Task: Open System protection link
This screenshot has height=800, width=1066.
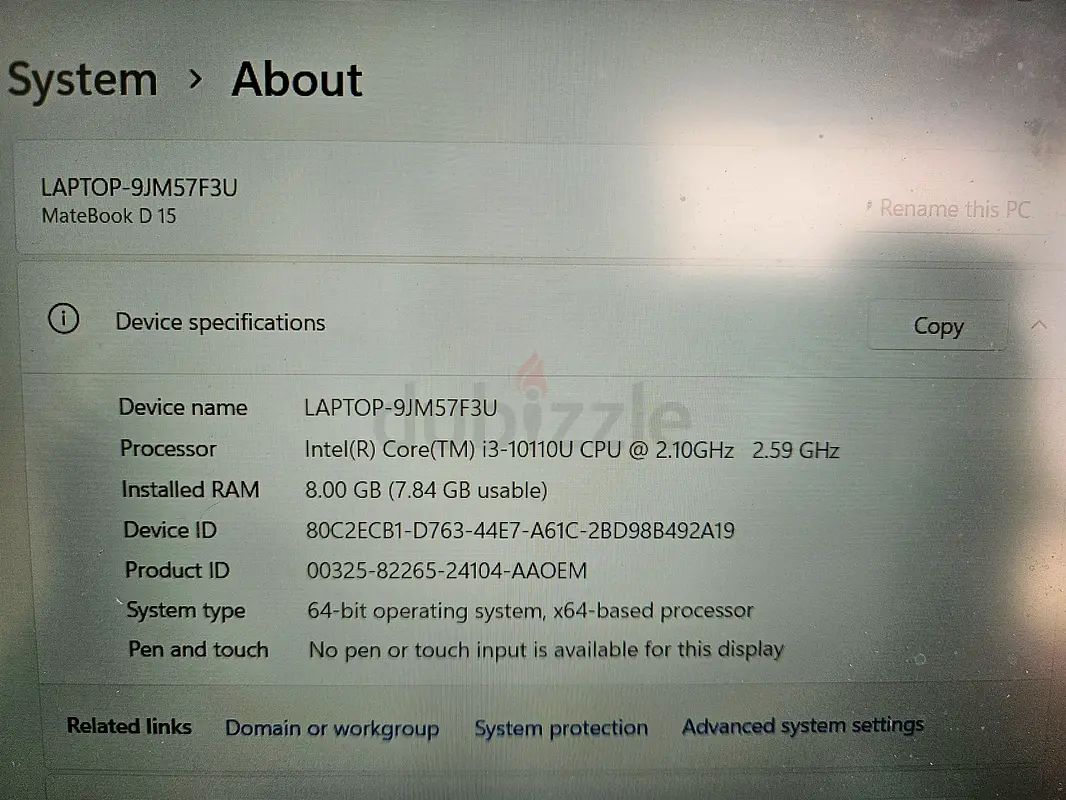Action: coord(561,728)
